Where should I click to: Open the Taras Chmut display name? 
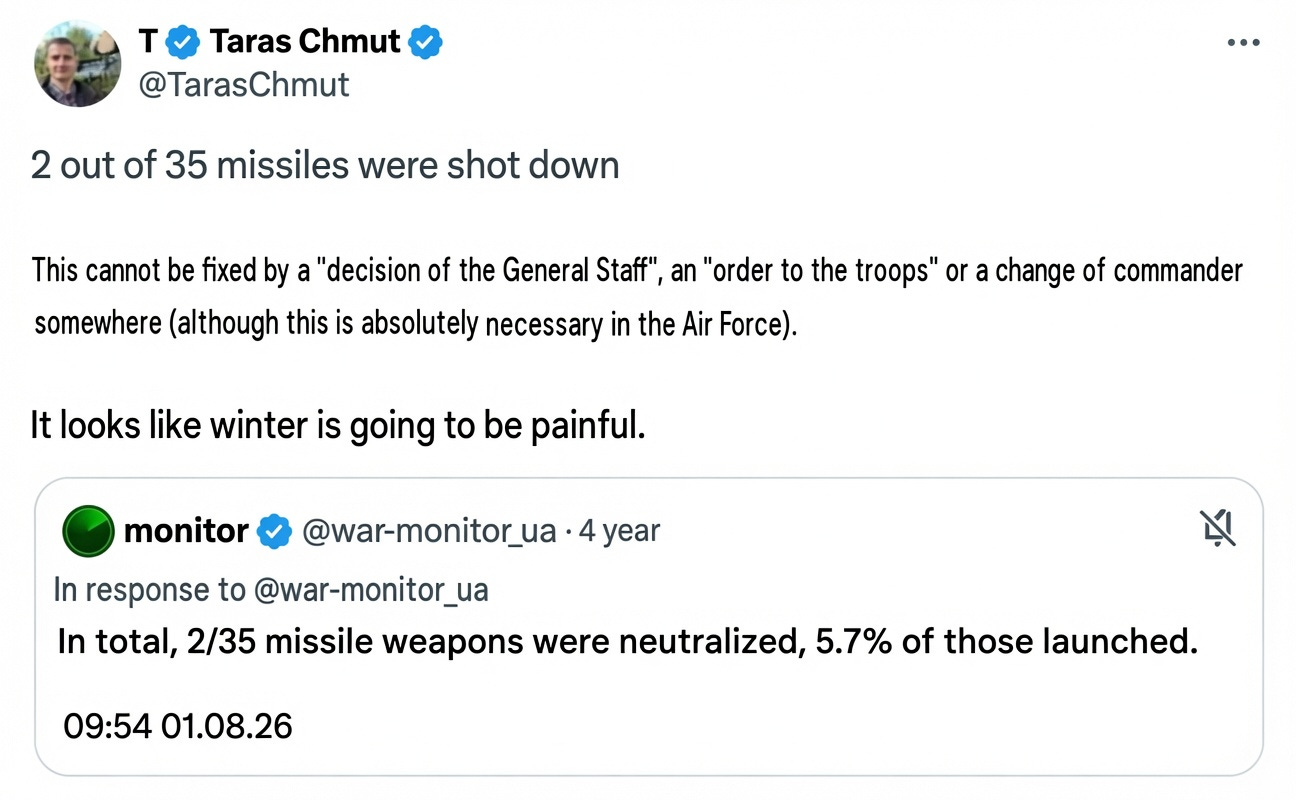point(305,42)
